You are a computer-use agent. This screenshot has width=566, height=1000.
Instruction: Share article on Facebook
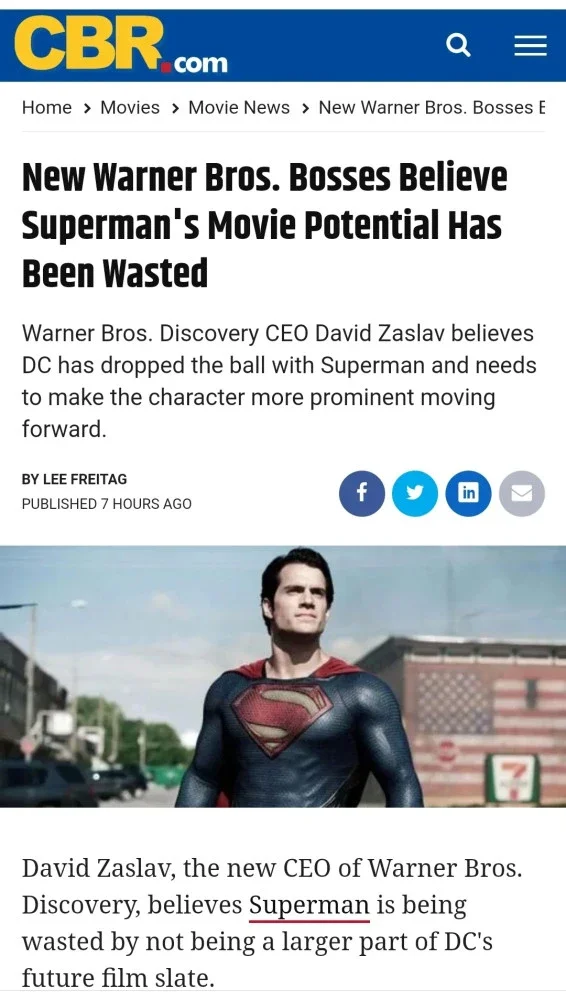coord(362,493)
